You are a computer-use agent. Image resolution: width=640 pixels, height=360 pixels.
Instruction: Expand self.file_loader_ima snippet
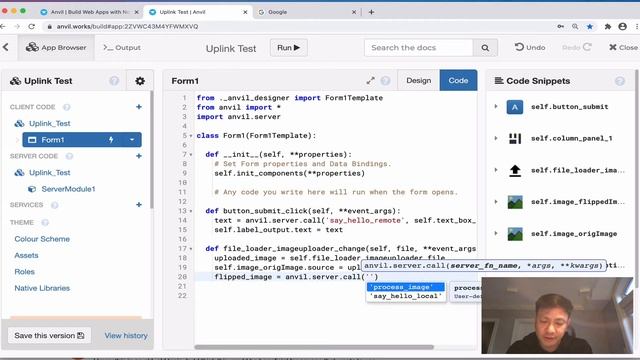pyautogui.click(x=496, y=170)
